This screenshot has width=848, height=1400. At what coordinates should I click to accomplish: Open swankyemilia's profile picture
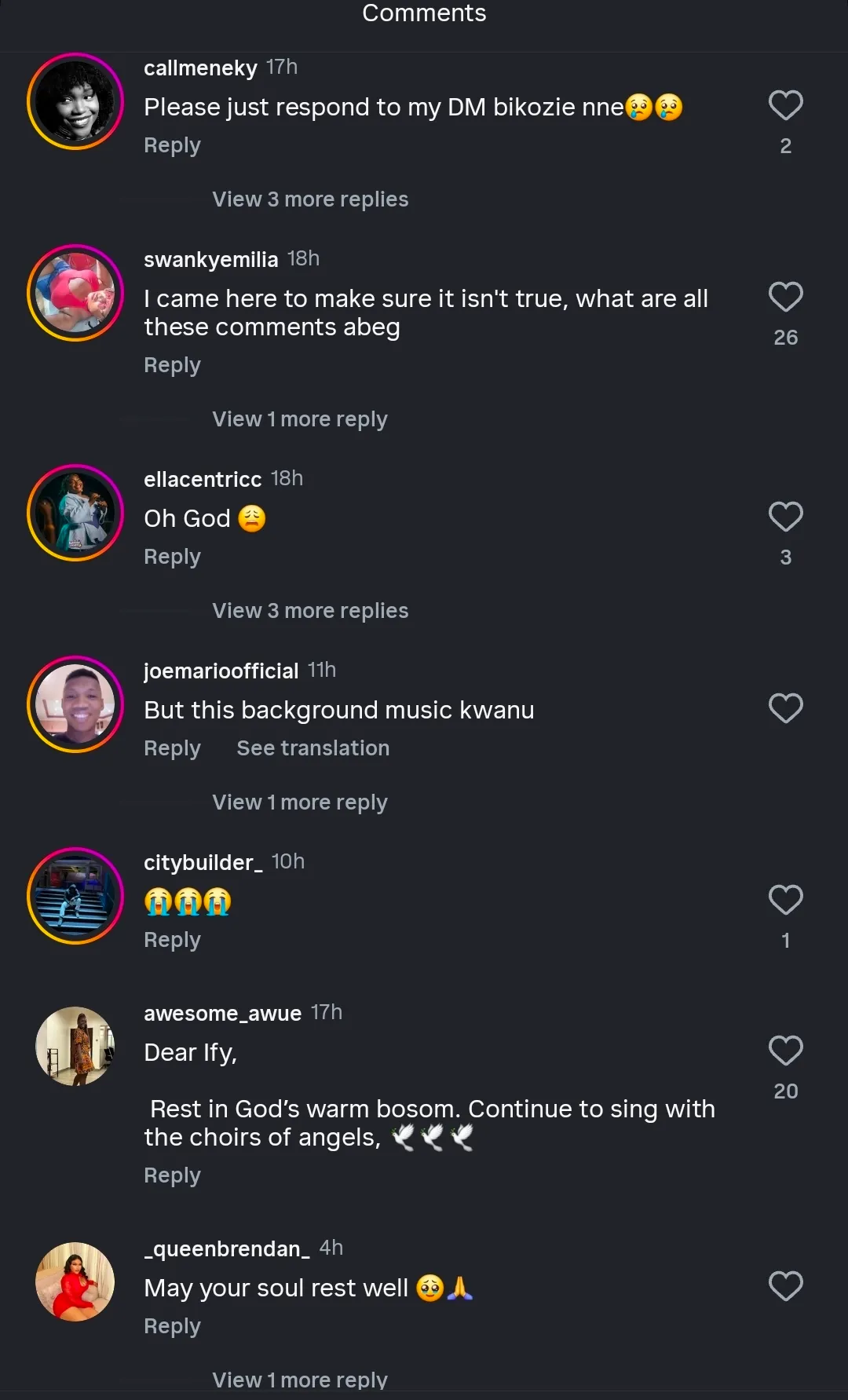(75, 293)
